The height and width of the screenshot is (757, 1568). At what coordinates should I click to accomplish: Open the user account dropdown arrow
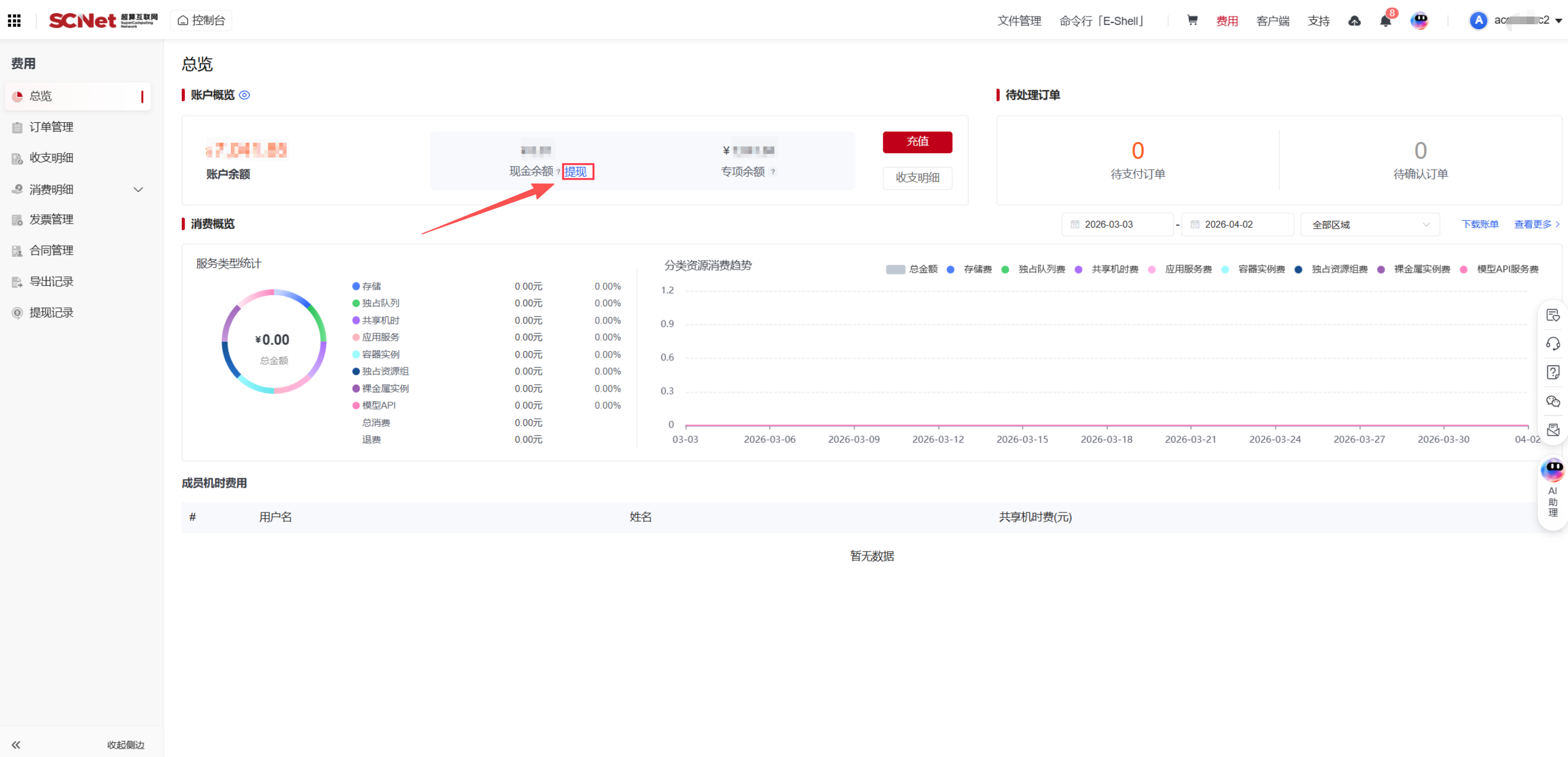[x=1558, y=21]
